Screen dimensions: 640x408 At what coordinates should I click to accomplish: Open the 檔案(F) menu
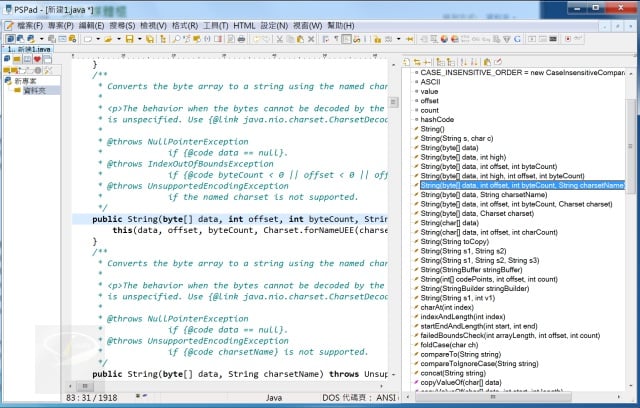29,24
